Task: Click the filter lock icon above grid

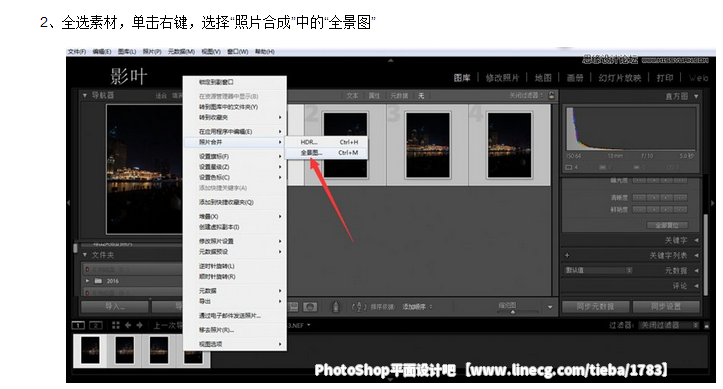Action: click(x=551, y=95)
